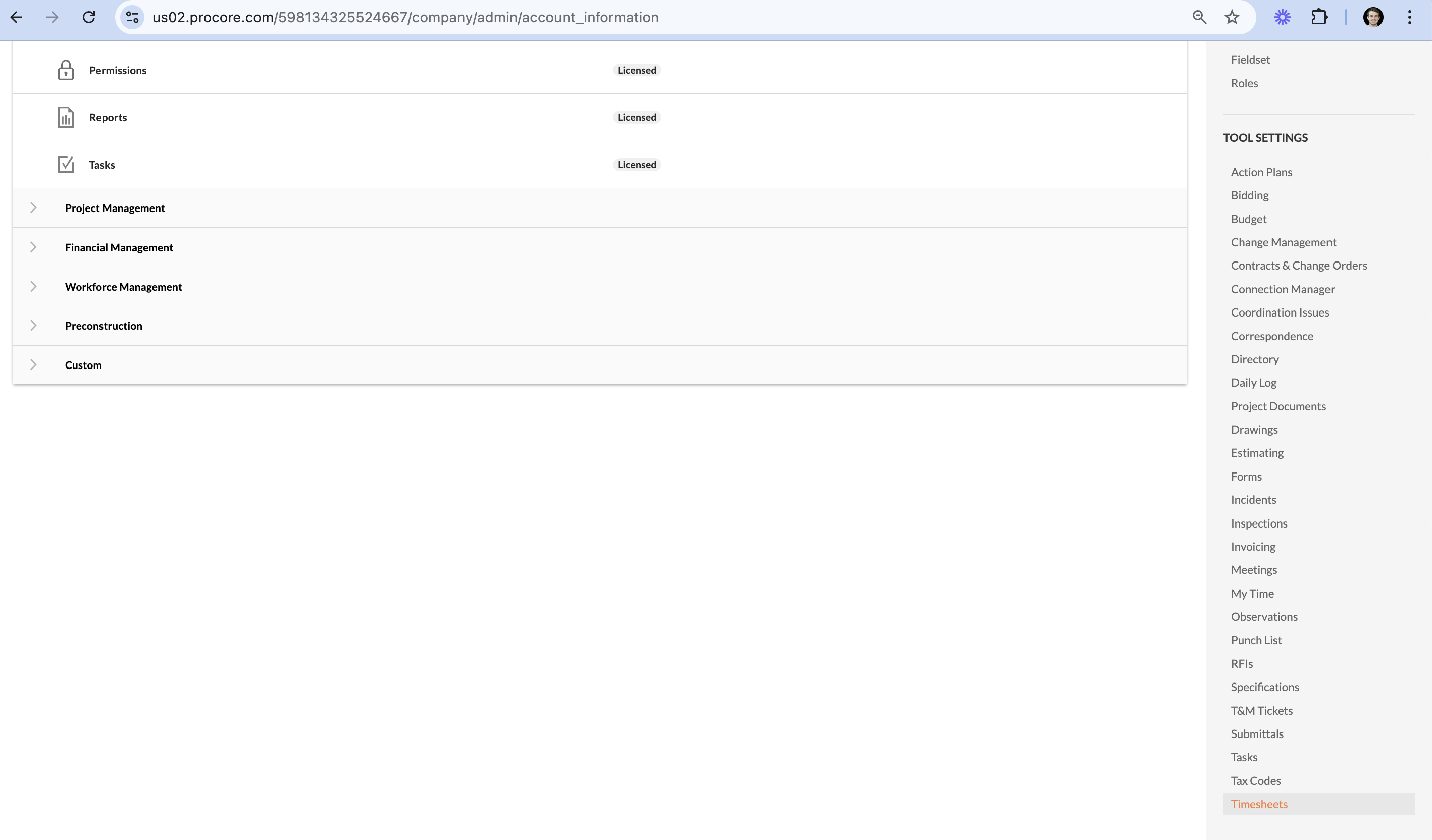The width and height of the screenshot is (1432, 840).
Task: Click the browser profile avatar icon
Action: pyautogui.click(x=1373, y=17)
